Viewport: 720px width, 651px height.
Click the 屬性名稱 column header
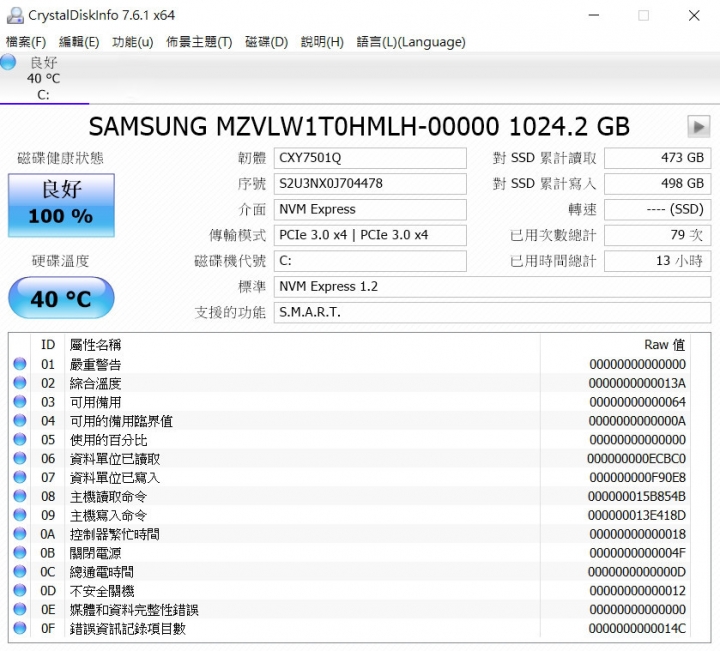coord(96,345)
